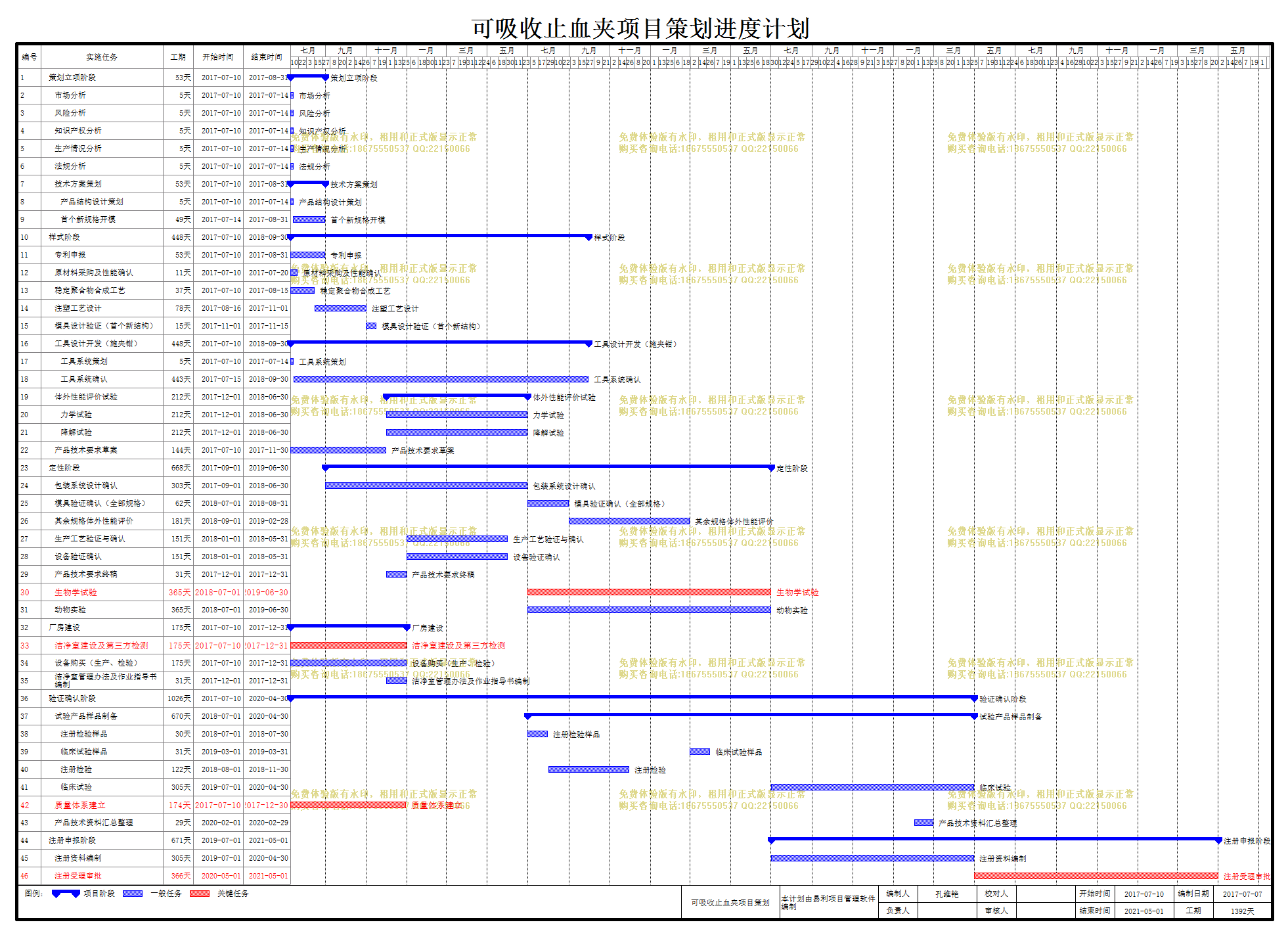Click the 厂房建设 bar label in chart
This screenshot has height=935, width=1288.
(x=428, y=628)
